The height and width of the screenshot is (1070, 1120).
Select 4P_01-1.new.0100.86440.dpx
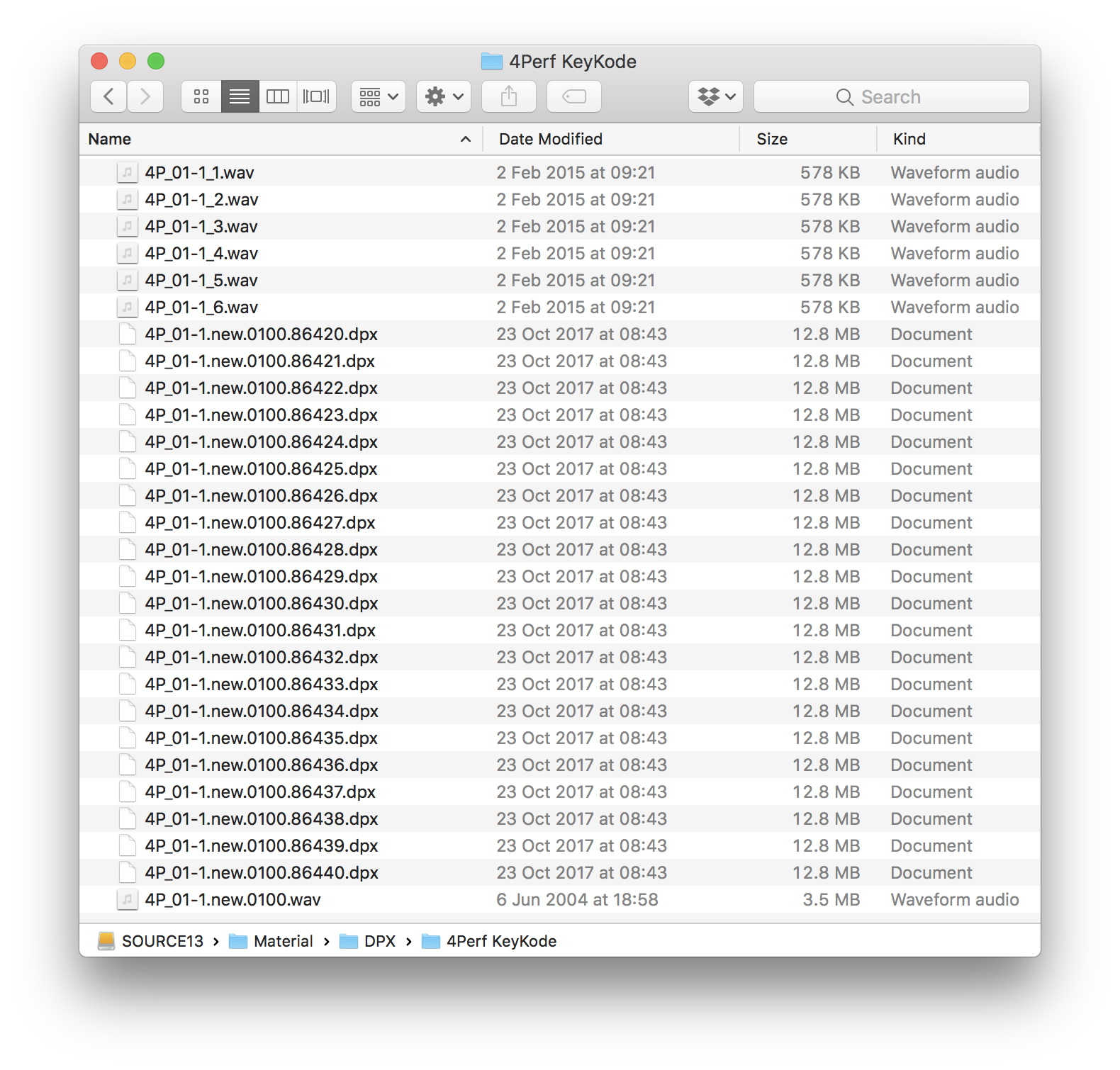560,872
